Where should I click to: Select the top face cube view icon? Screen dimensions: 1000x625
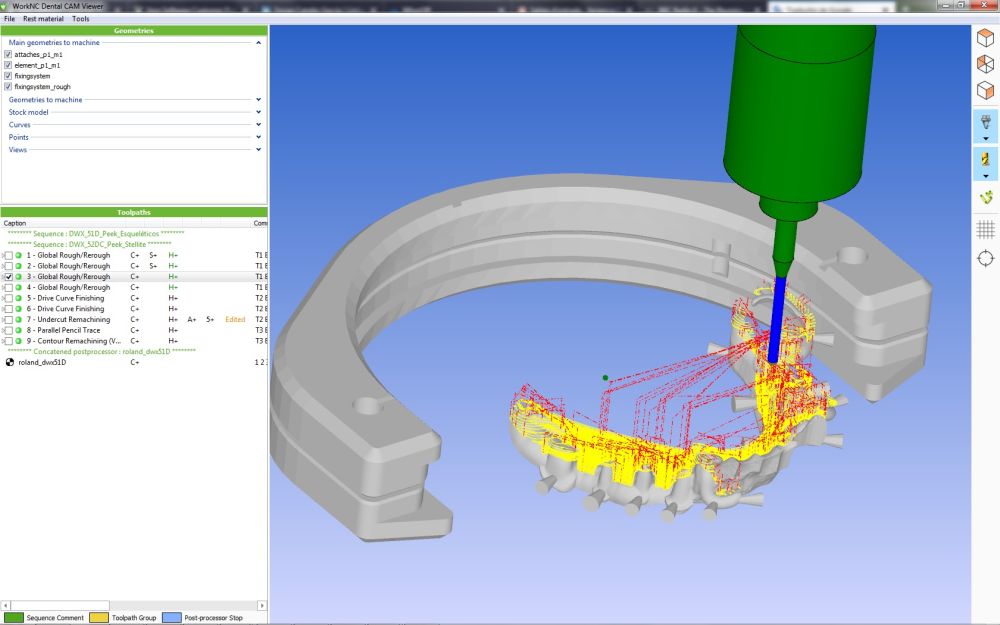click(985, 38)
